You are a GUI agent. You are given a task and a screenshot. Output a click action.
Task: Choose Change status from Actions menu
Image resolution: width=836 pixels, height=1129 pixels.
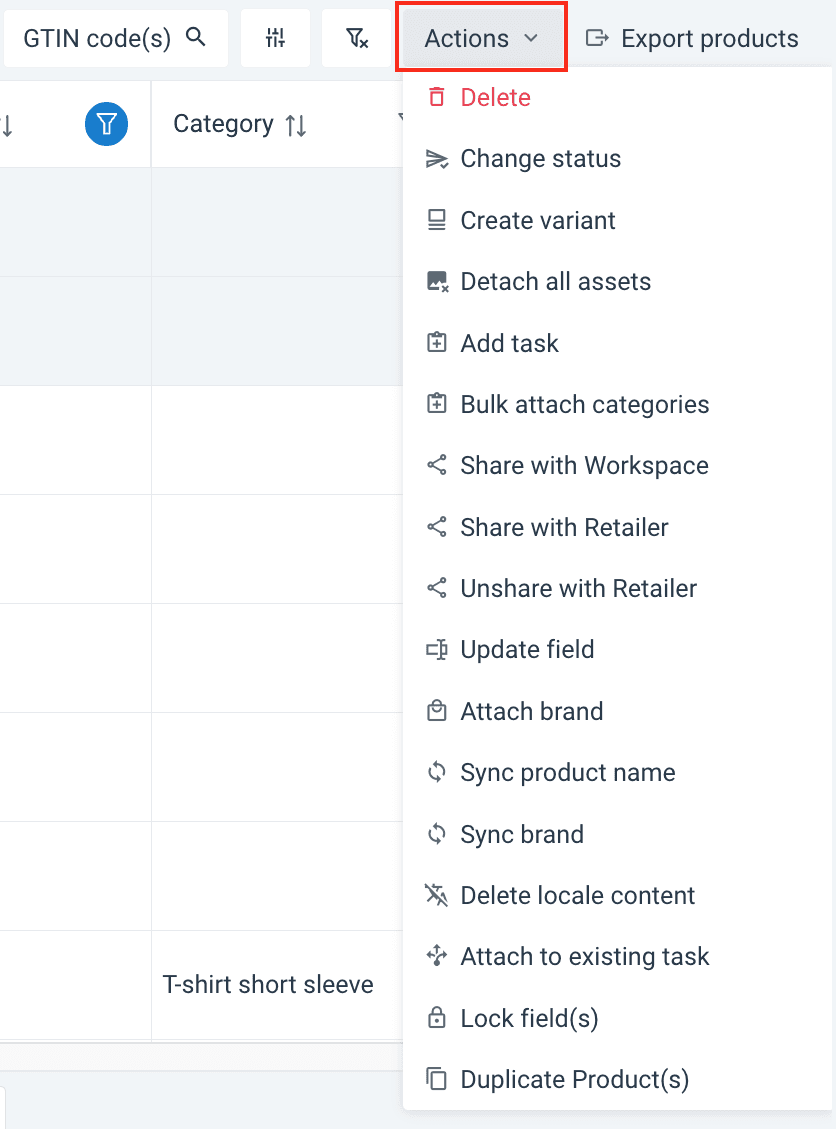click(540, 159)
